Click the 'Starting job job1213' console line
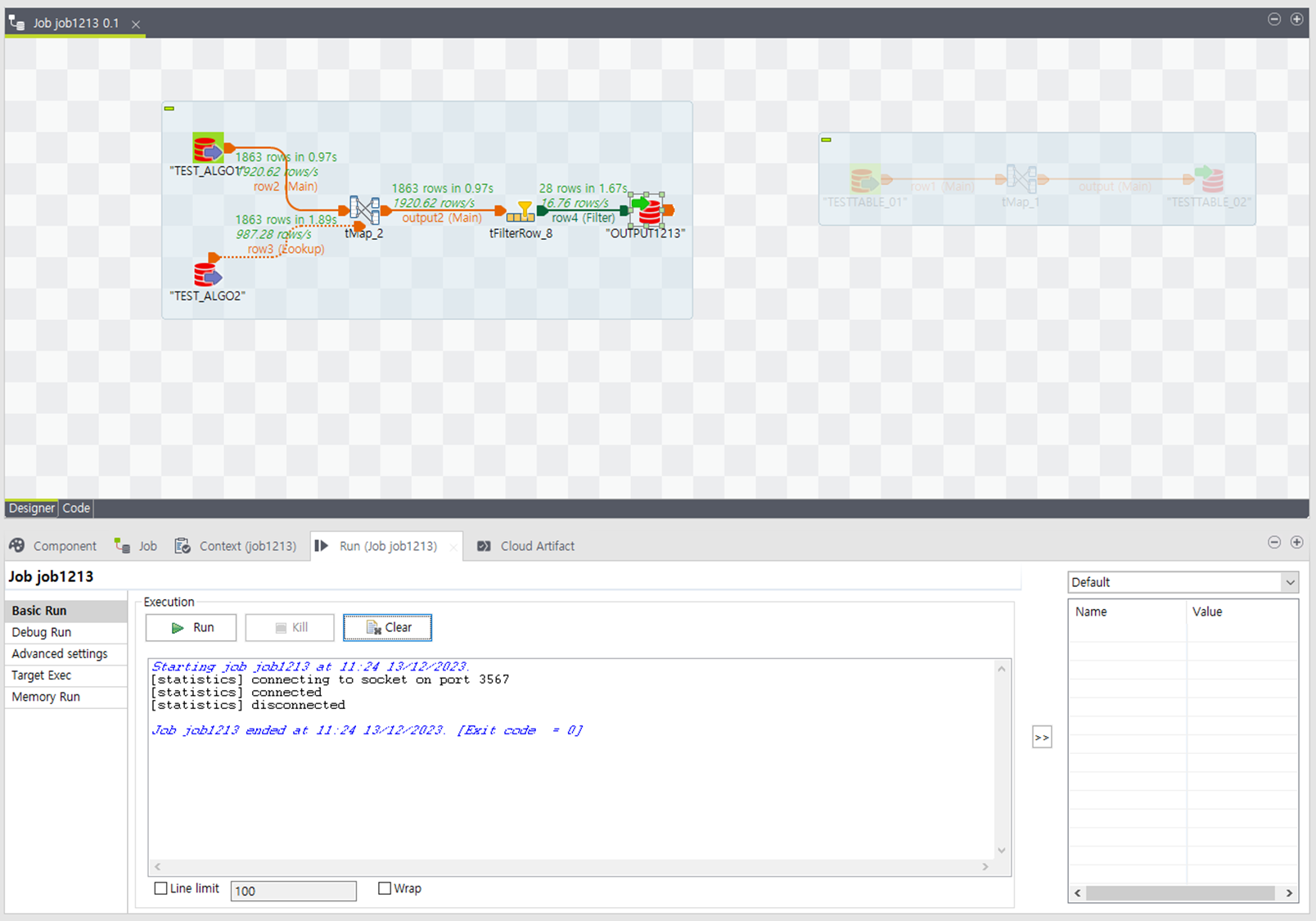This screenshot has width=1316, height=921. tap(310, 666)
